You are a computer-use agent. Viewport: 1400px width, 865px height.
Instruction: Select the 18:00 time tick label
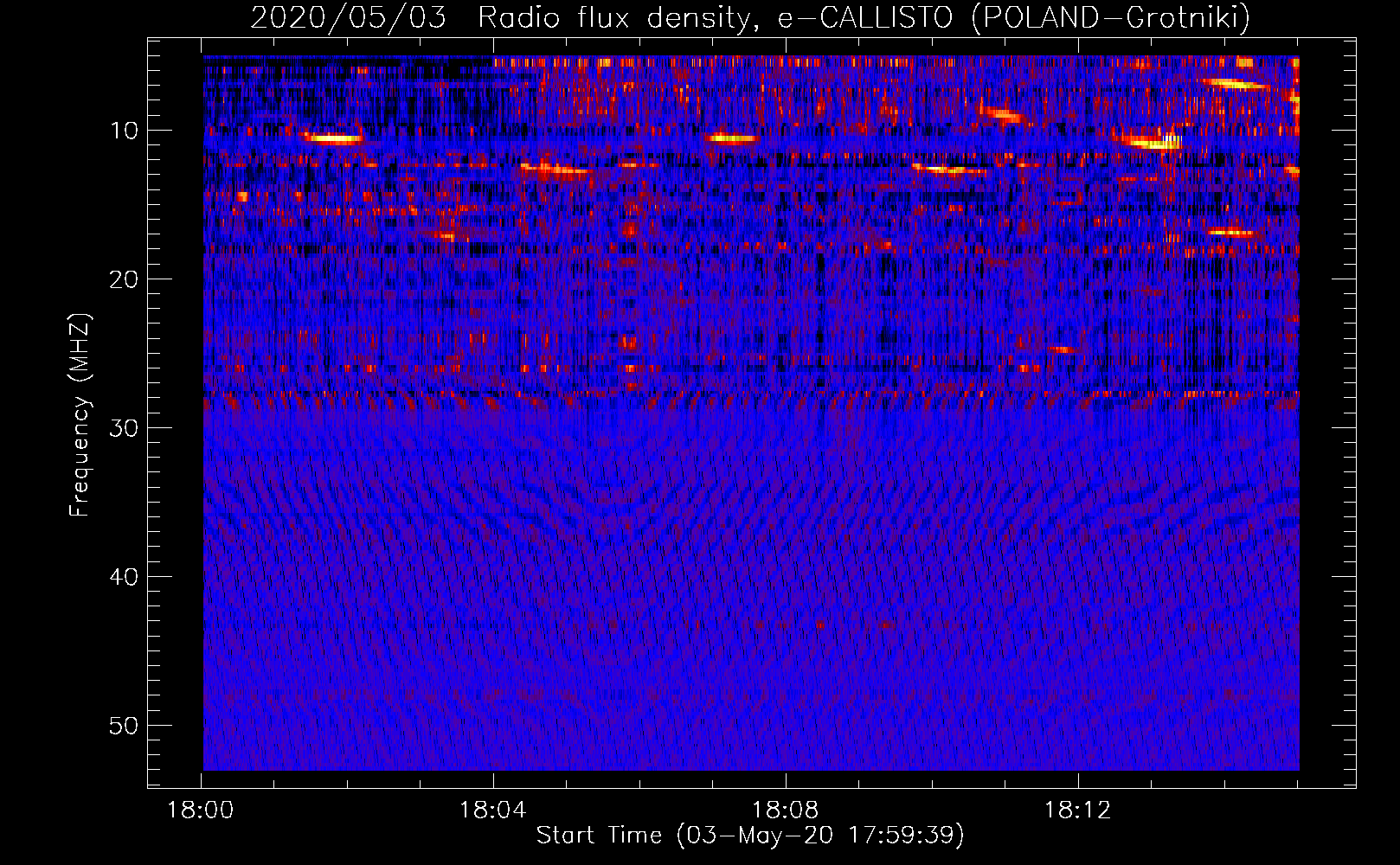coord(201,811)
